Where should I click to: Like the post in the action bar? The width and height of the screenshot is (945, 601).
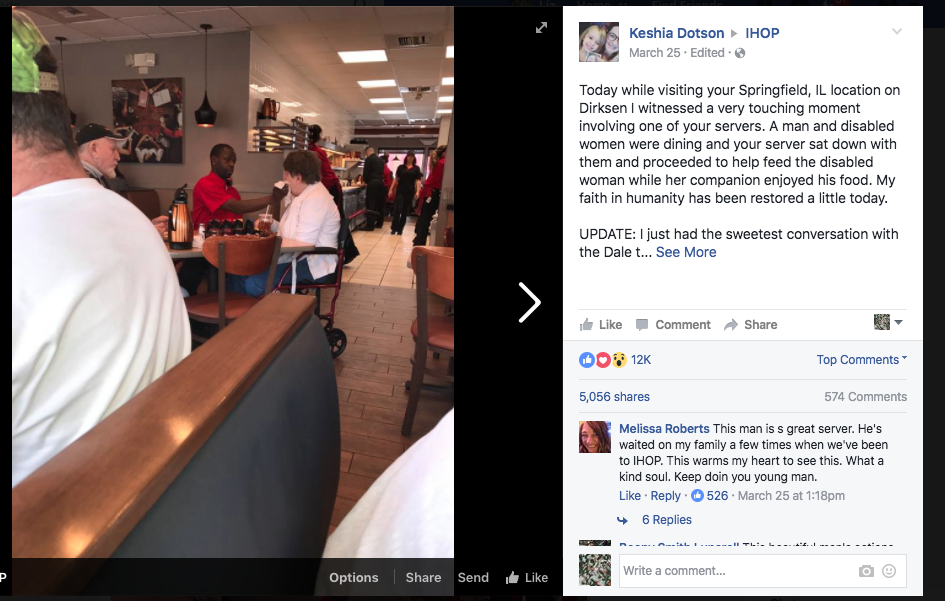601,325
